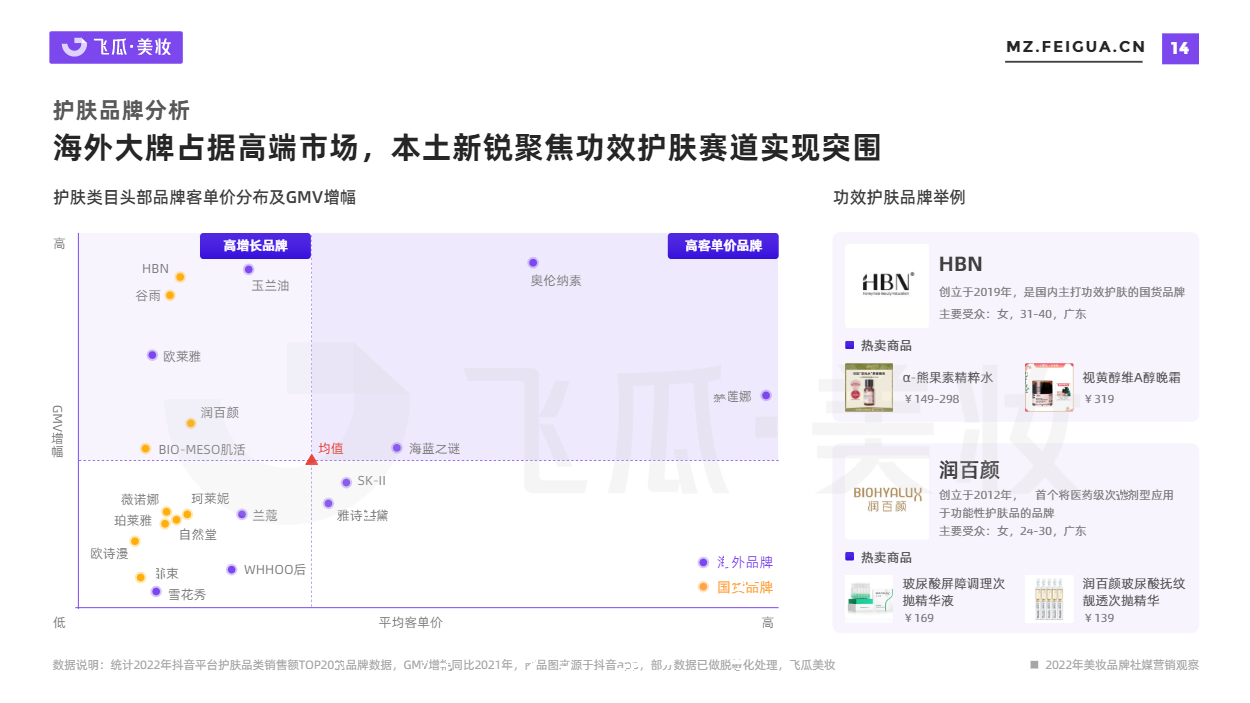This screenshot has height=703, width=1250.
Task: Click the 功效护肤品牌举例 heading
Action: (x=899, y=198)
